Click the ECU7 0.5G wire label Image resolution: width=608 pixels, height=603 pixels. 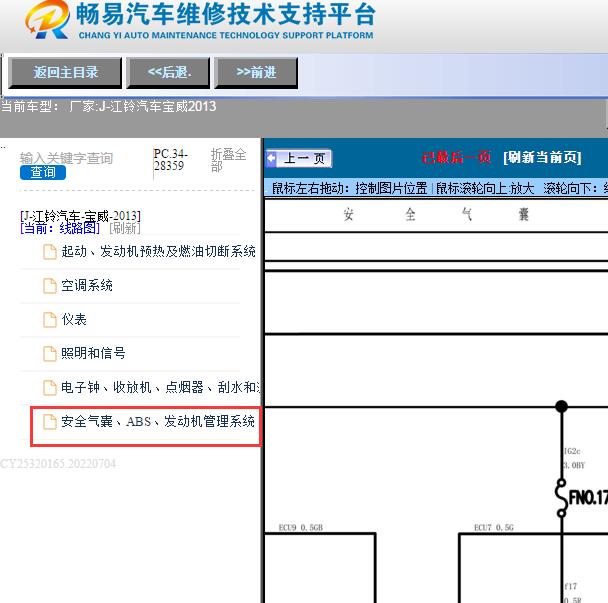(493, 527)
